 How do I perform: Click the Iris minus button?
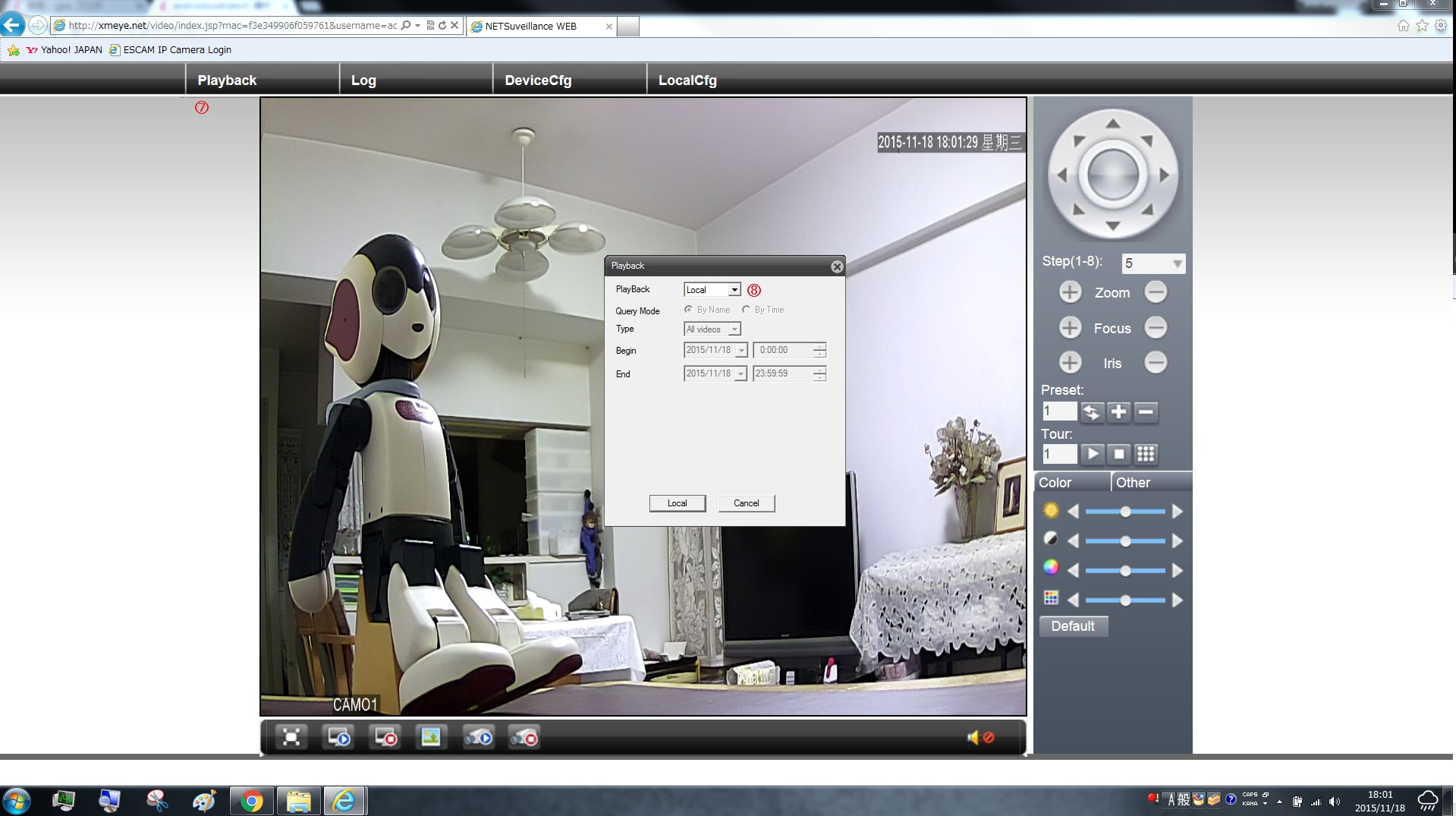point(1156,363)
